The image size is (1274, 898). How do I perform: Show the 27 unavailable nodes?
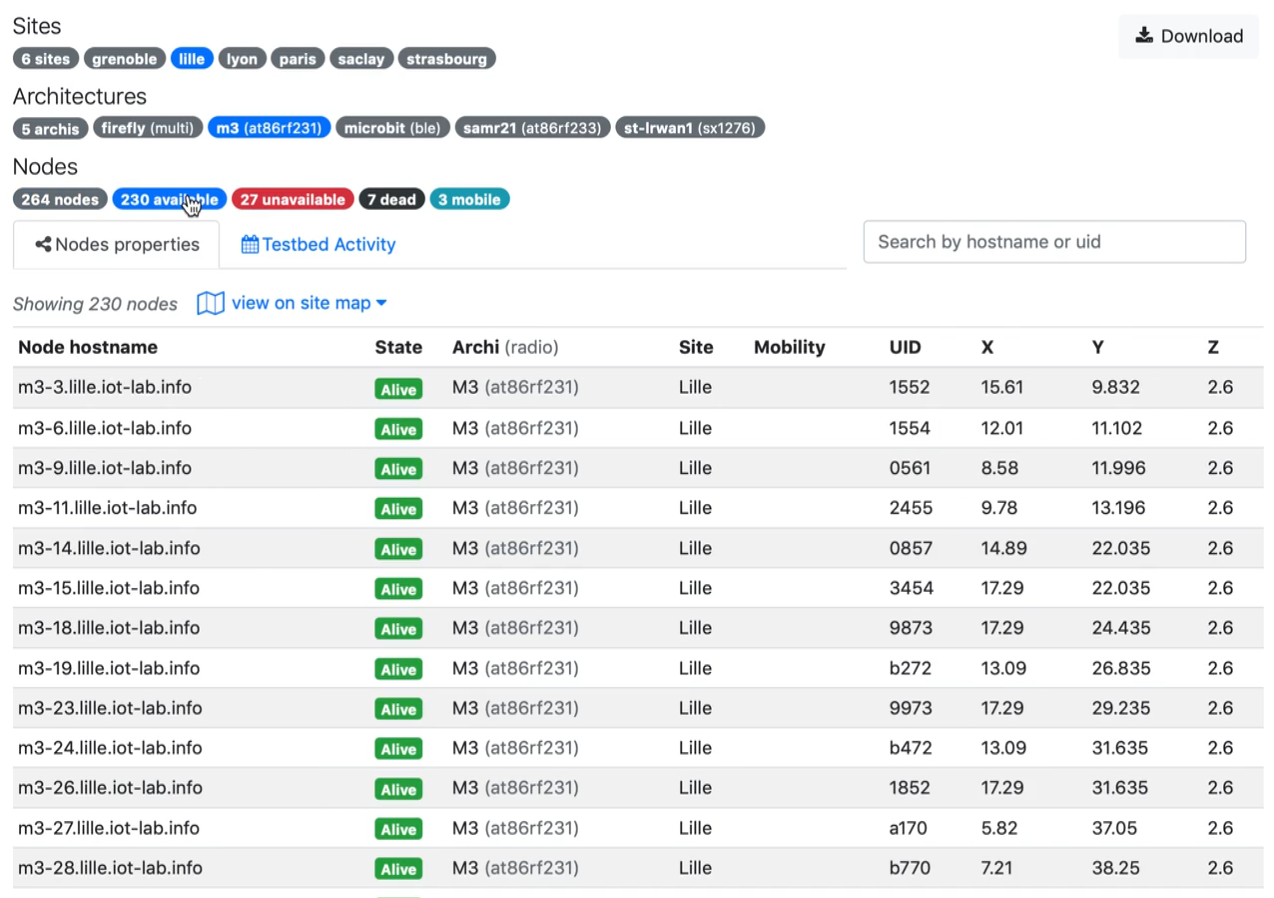pyautogui.click(x=293, y=199)
